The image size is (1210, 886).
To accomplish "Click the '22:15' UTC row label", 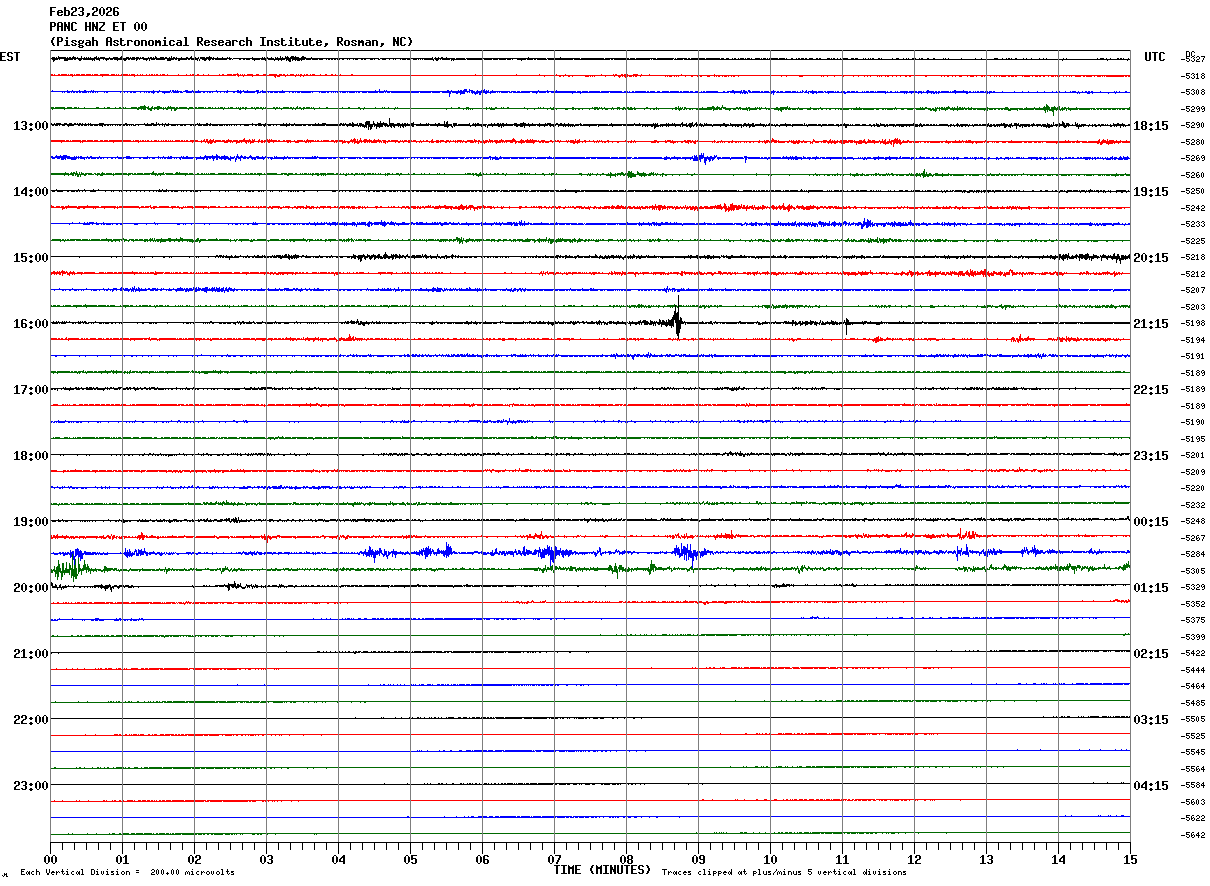I will pyautogui.click(x=1151, y=390).
